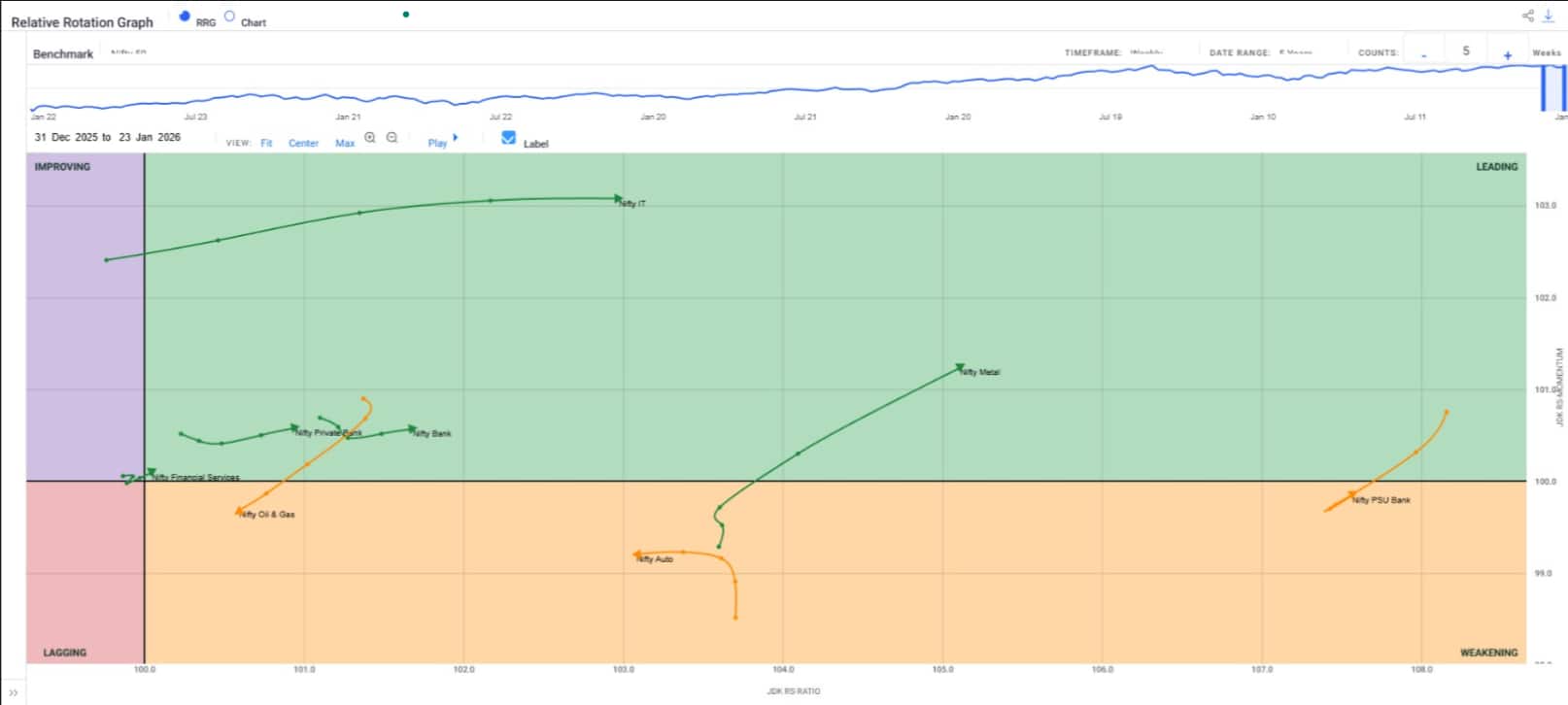Select the RRG radio button
Viewport: 1568px width, 705px height.
point(185,17)
